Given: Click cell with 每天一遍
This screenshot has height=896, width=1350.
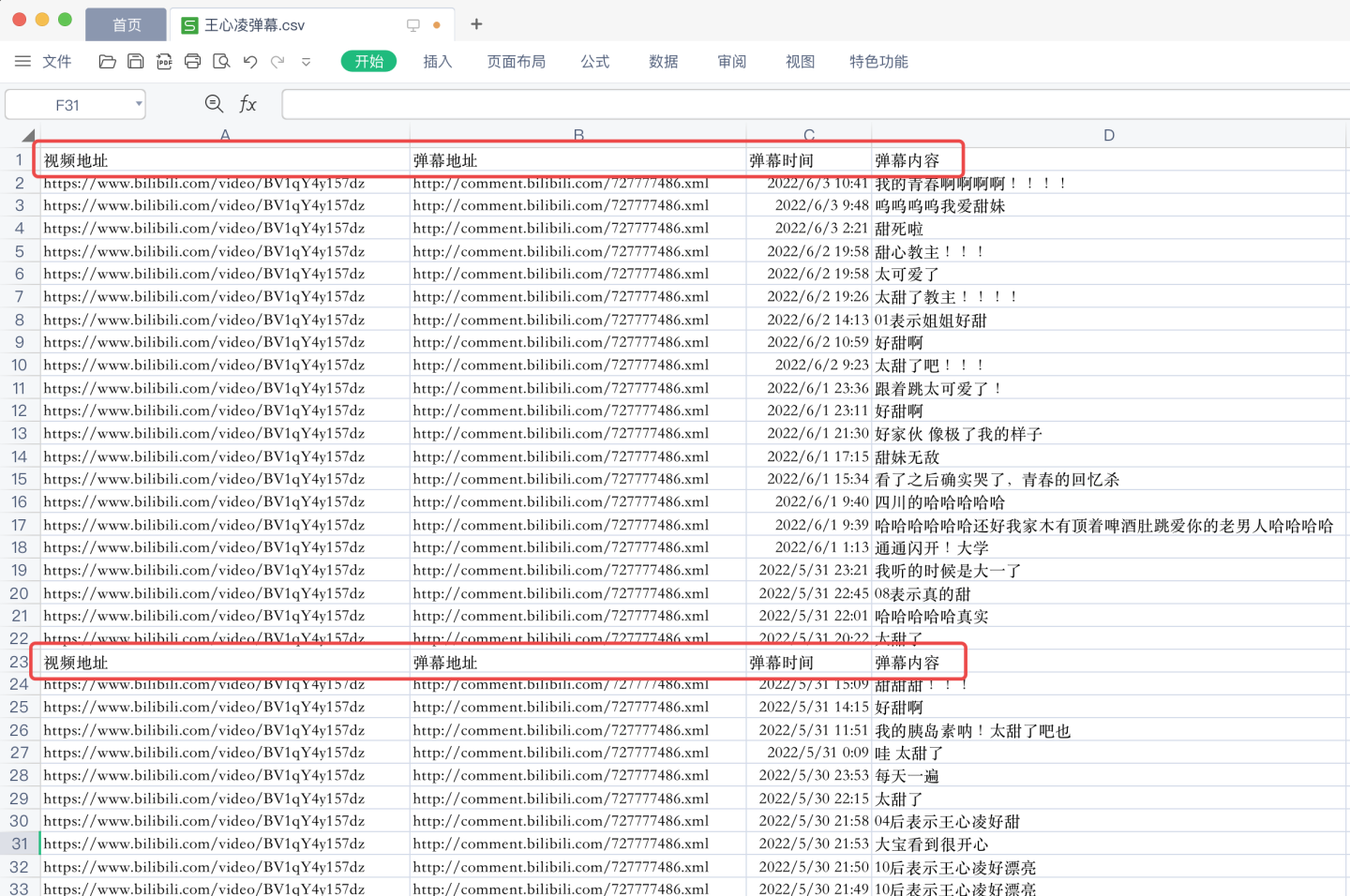Looking at the screenshot, I should coord(1109,776).
